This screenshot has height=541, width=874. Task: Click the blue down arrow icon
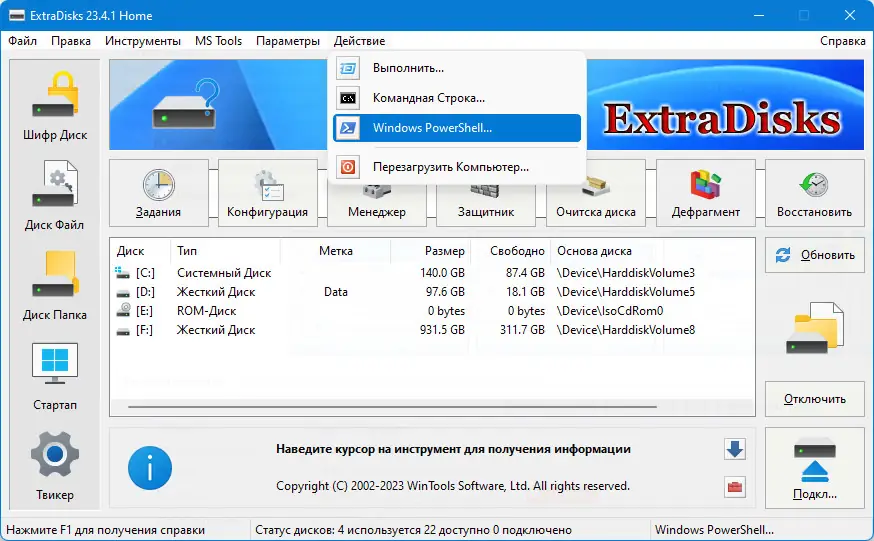[x=735, y=449]
